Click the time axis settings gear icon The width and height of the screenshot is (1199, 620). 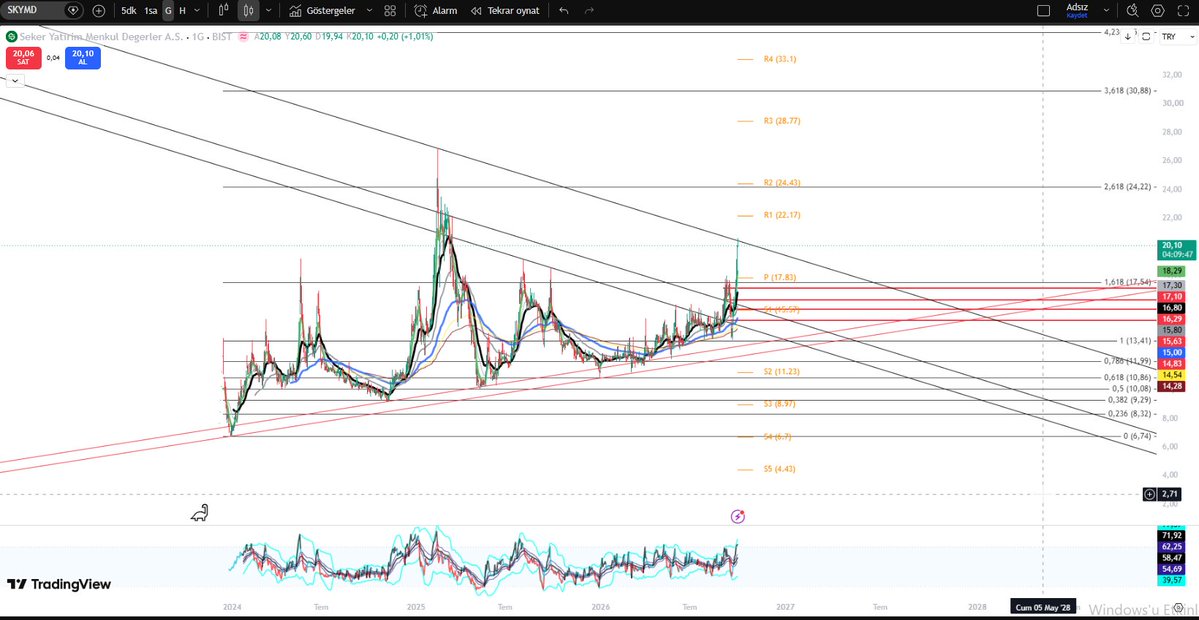tap(1178, 606)
